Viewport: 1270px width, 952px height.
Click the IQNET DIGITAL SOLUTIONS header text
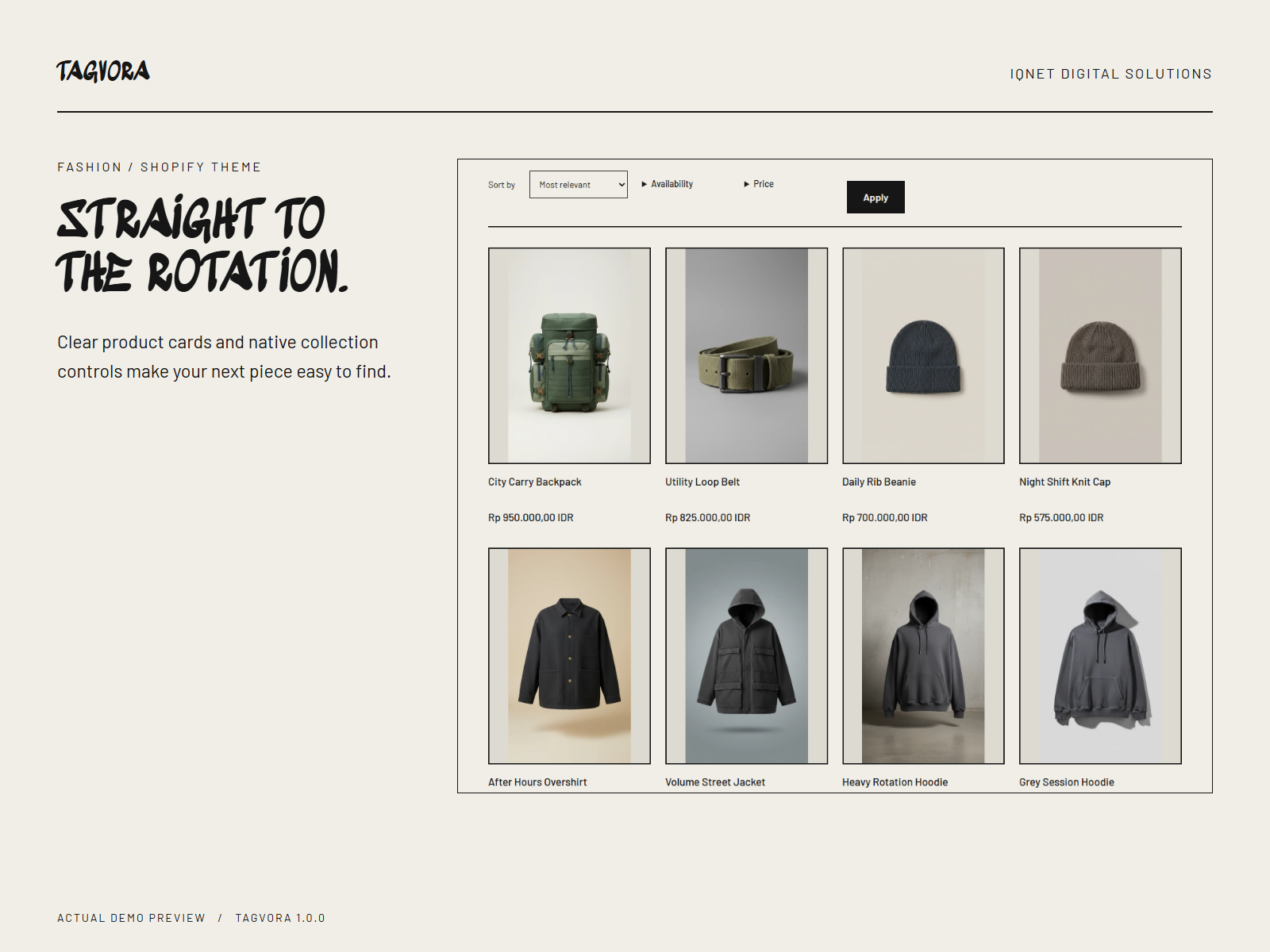click(1110, 74)
